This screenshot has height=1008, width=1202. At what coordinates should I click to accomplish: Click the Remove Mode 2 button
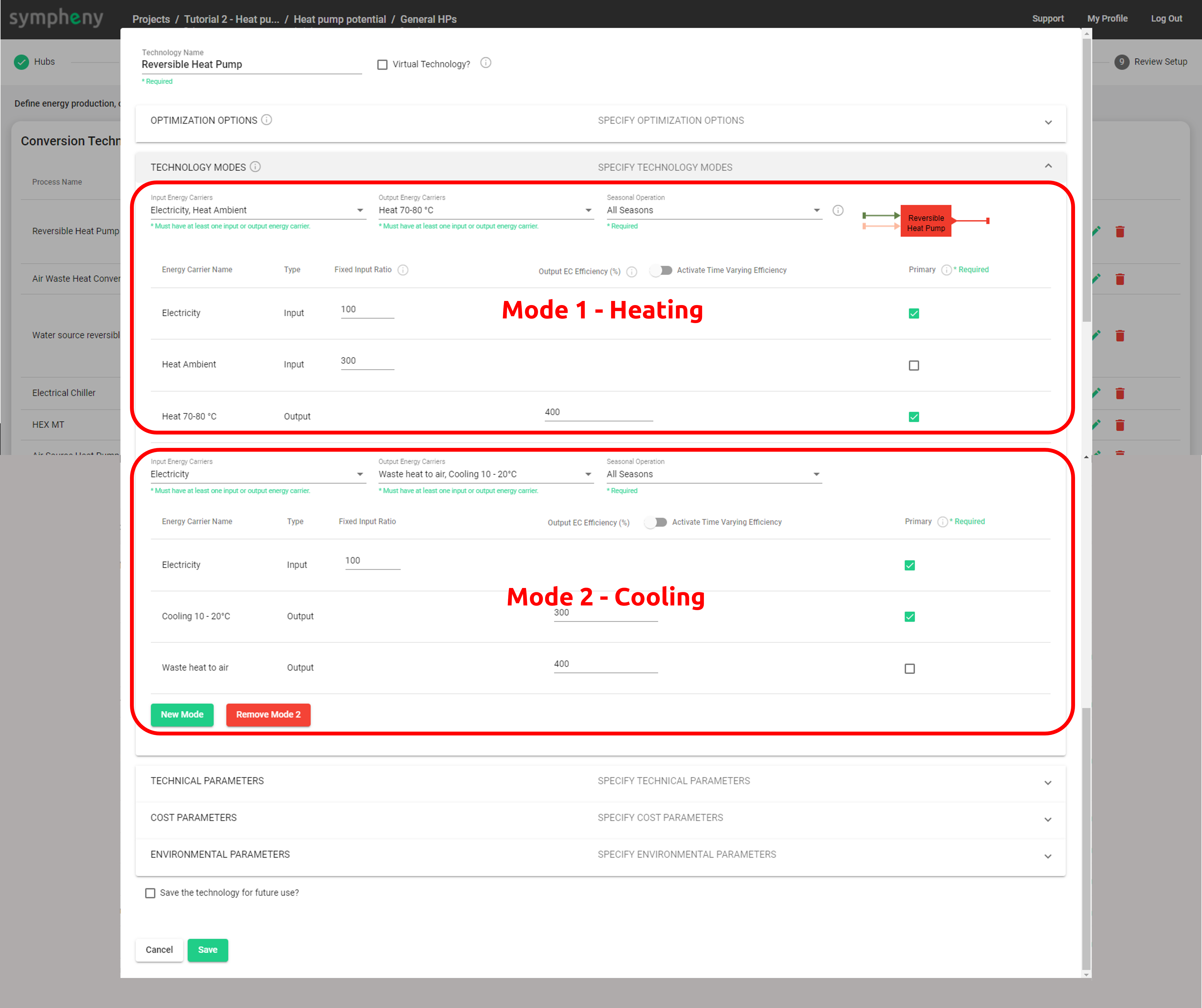coord(268,714)
